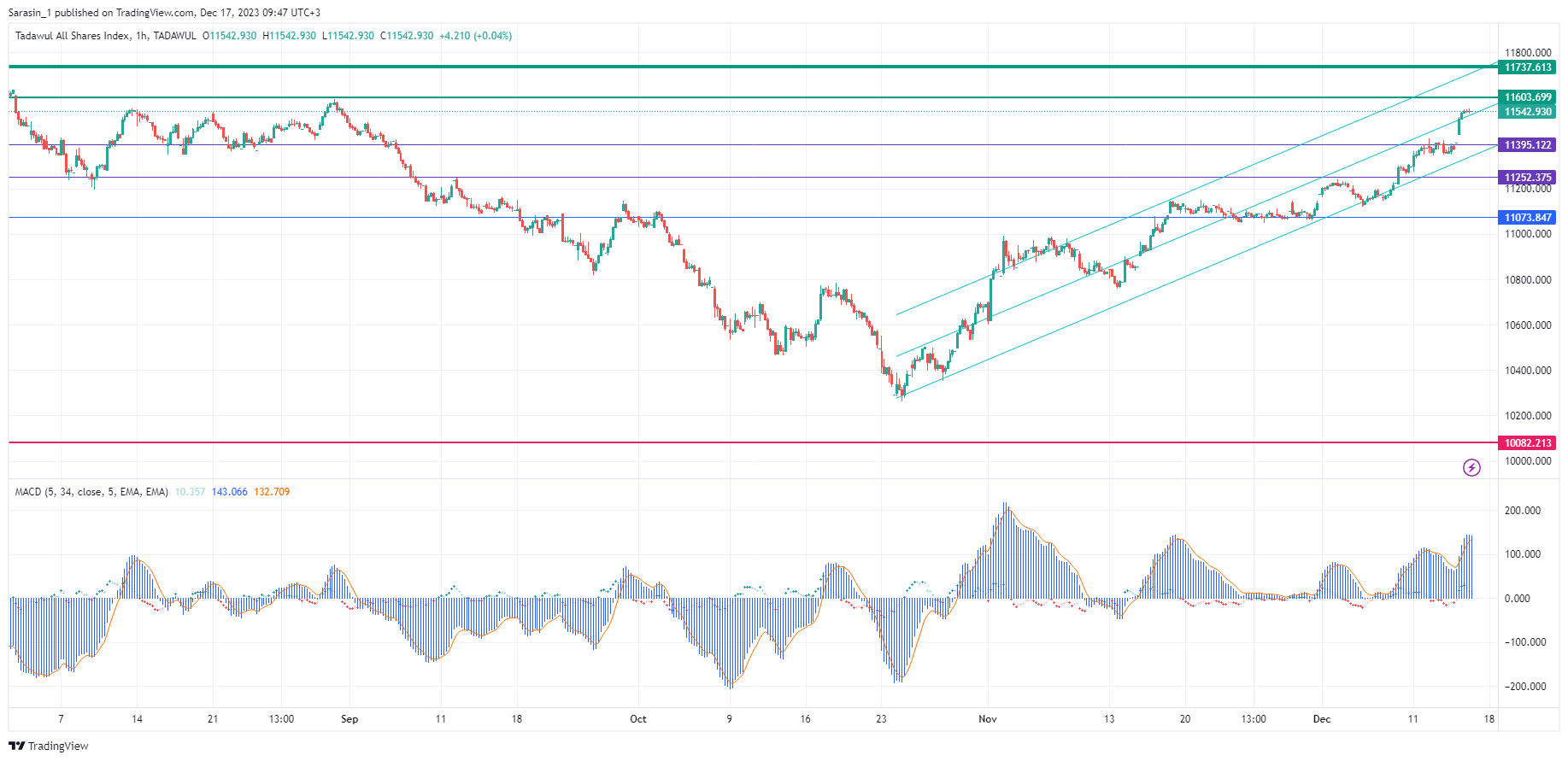This screenshot has height=761, width=1568.
Task: Click the 11800.000 price axis tick
Action: click(1528, 53)
